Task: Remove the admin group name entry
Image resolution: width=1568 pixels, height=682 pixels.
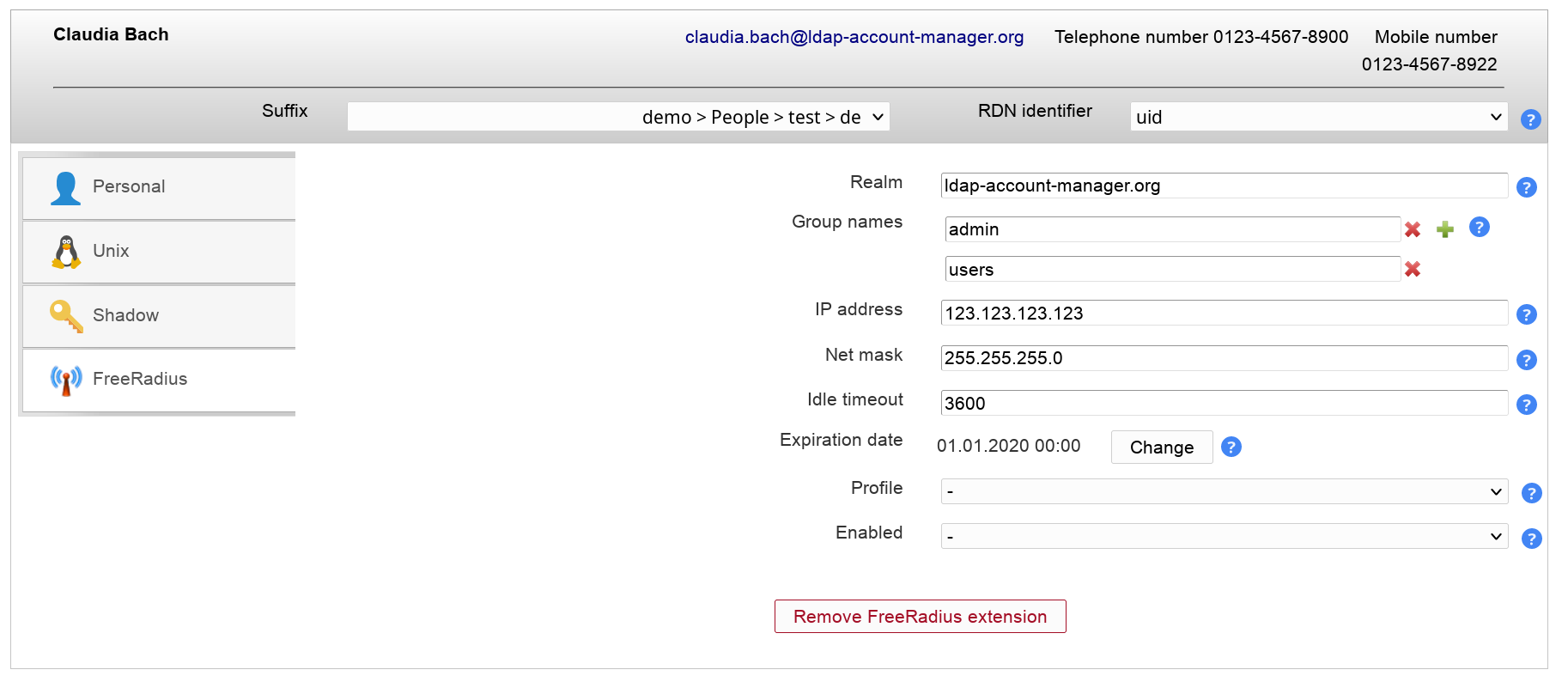Action: click(x=1413, y=229)
